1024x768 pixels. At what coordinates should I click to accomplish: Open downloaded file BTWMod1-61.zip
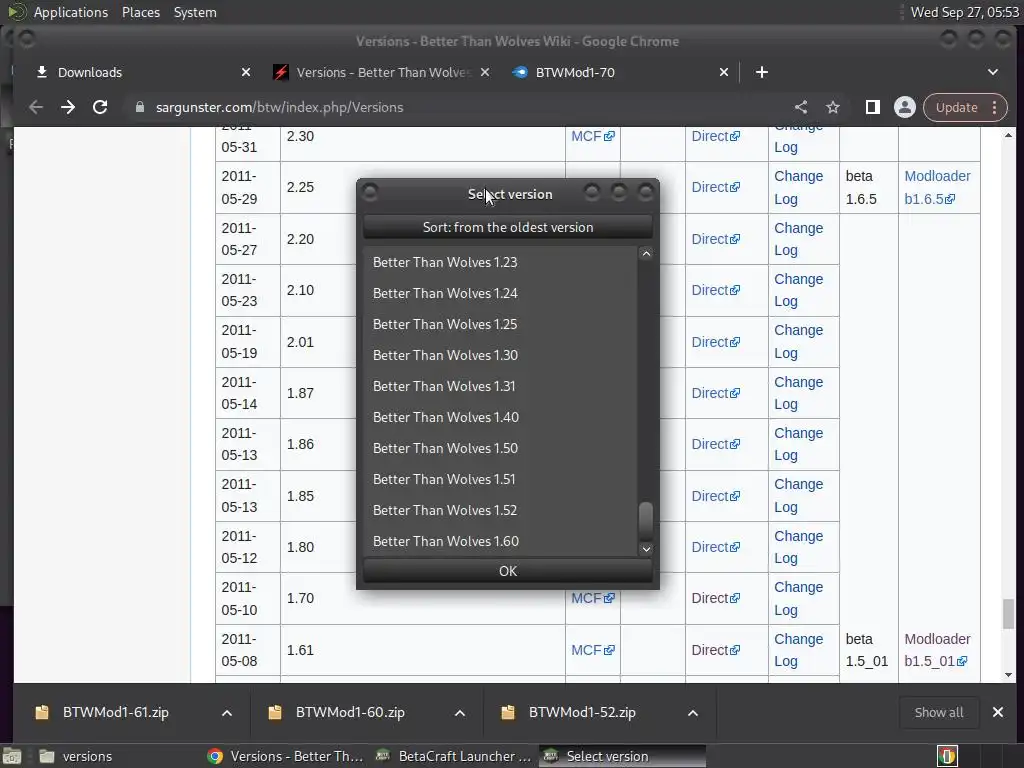coord(116,712)
